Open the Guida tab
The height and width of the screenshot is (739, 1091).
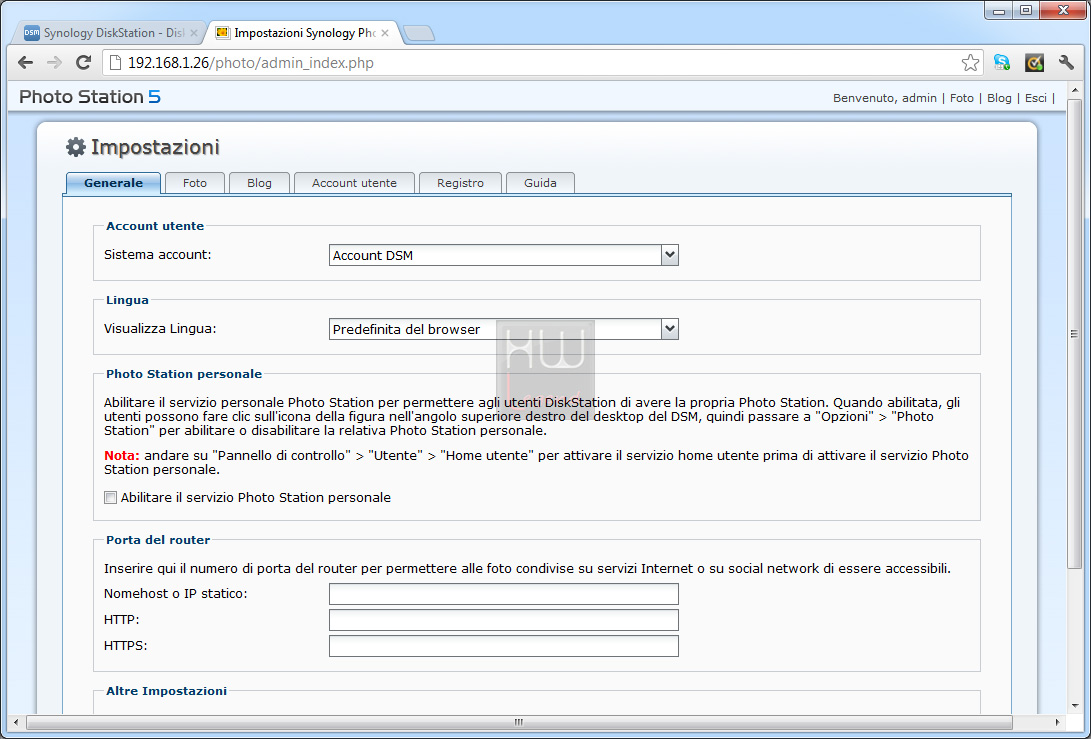(540, 183)
